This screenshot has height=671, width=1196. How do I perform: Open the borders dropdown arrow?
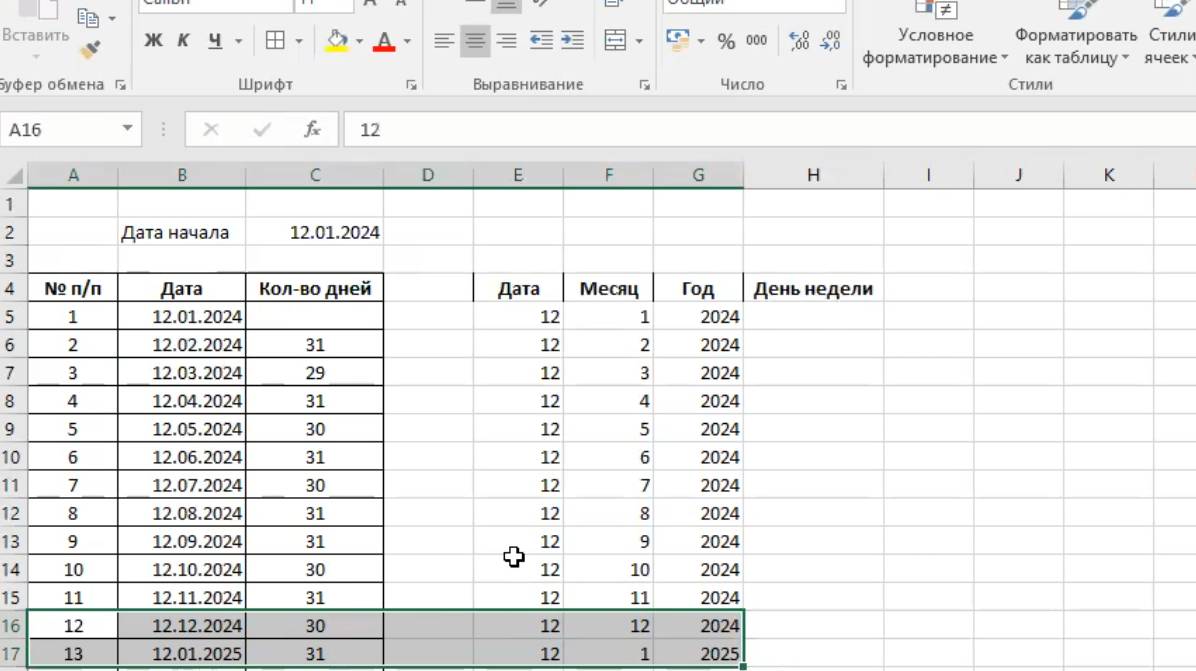[x=298, y=41]
